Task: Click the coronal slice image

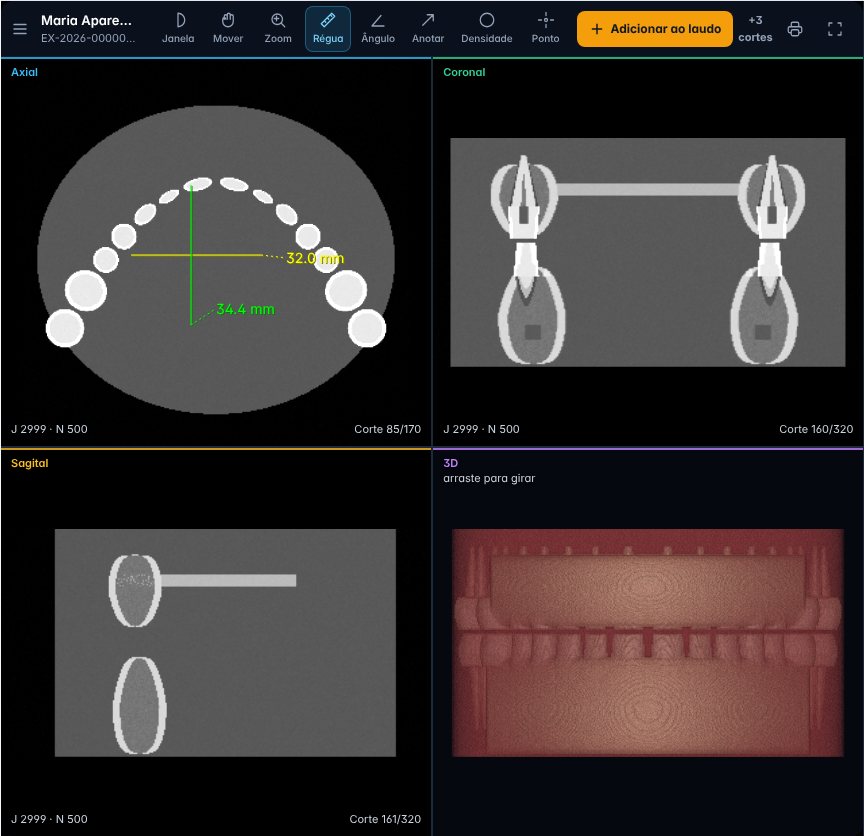Action: click(x=647, y=252)
